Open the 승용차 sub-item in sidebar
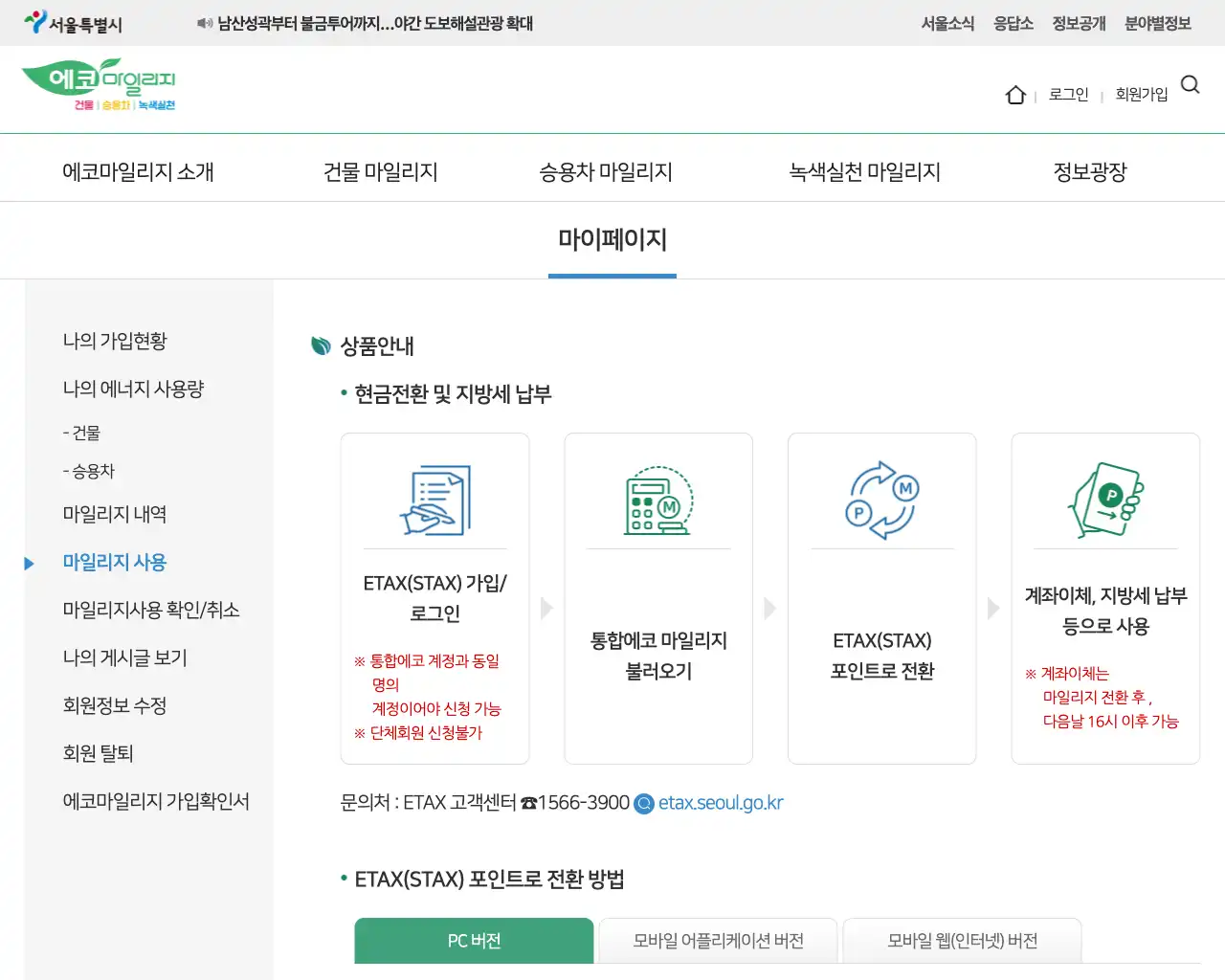This screenshot has width=1225, height=980. (x=88, y=471)
